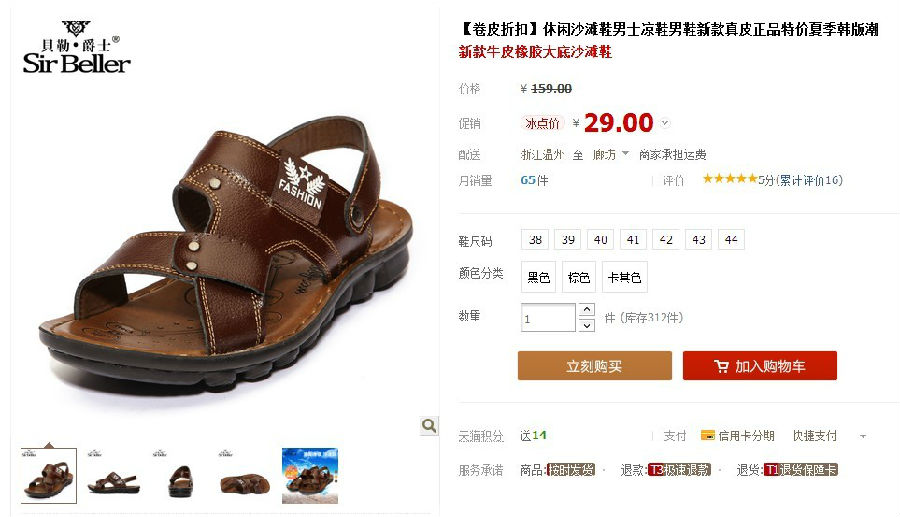The image size is (900, 517).
Task: Click the five-star rating icons
Action: tap(730, 179)
